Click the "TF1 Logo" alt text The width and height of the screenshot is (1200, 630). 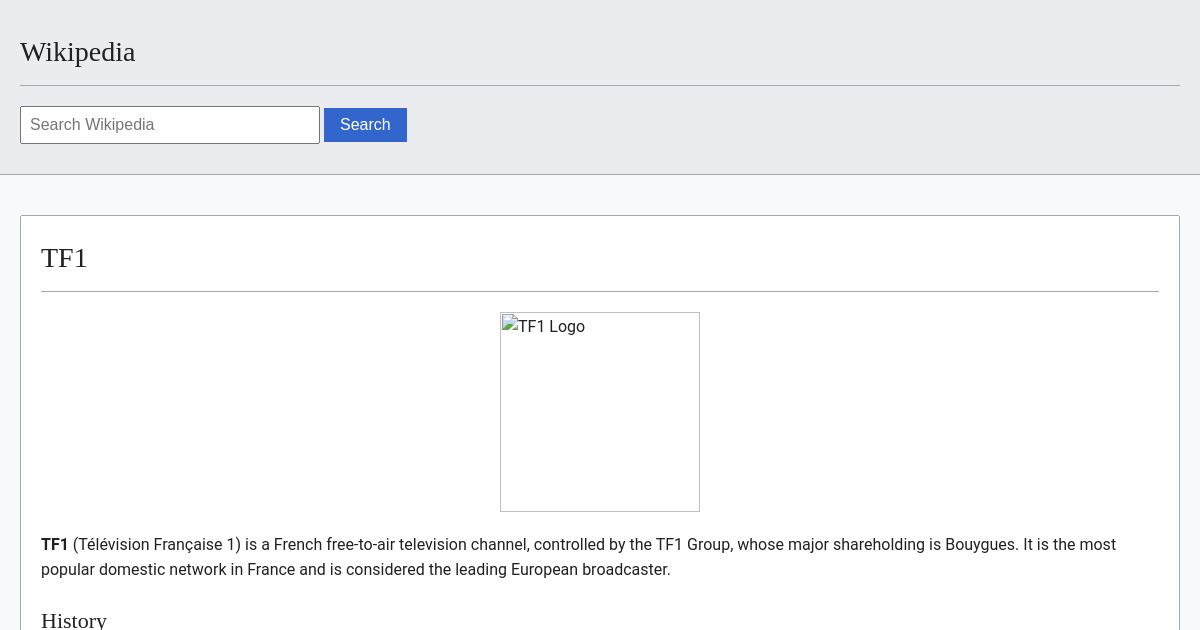(551, 327)
